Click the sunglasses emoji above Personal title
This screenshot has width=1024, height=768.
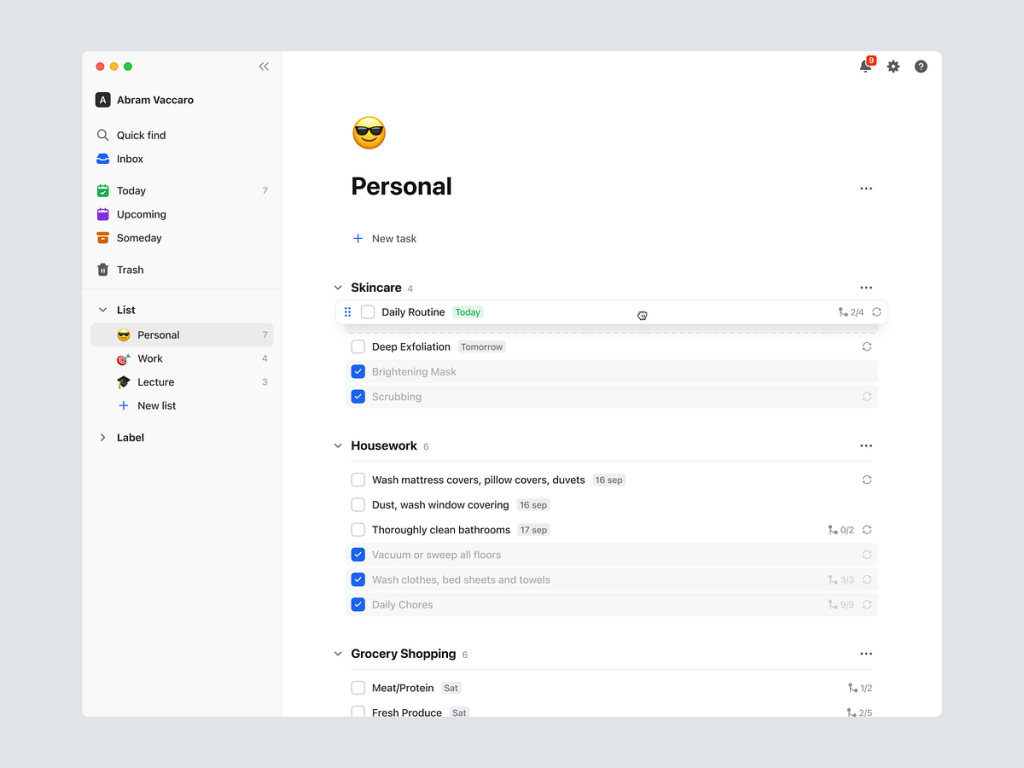369,133
